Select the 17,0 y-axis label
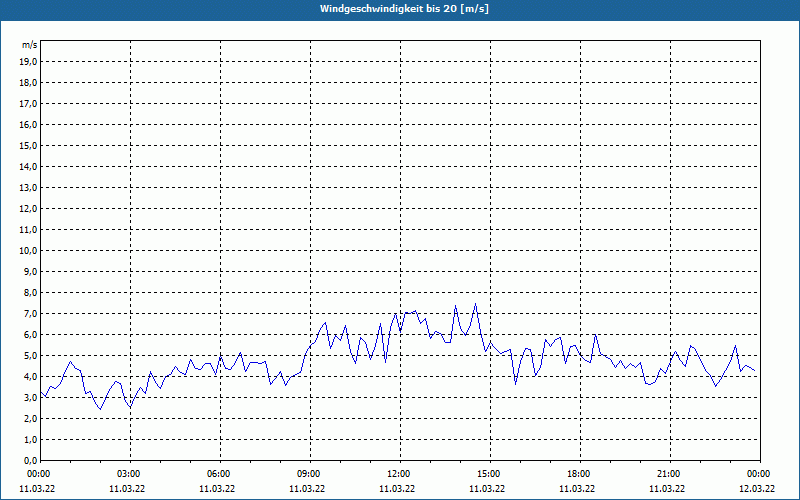 coord(28,104)
